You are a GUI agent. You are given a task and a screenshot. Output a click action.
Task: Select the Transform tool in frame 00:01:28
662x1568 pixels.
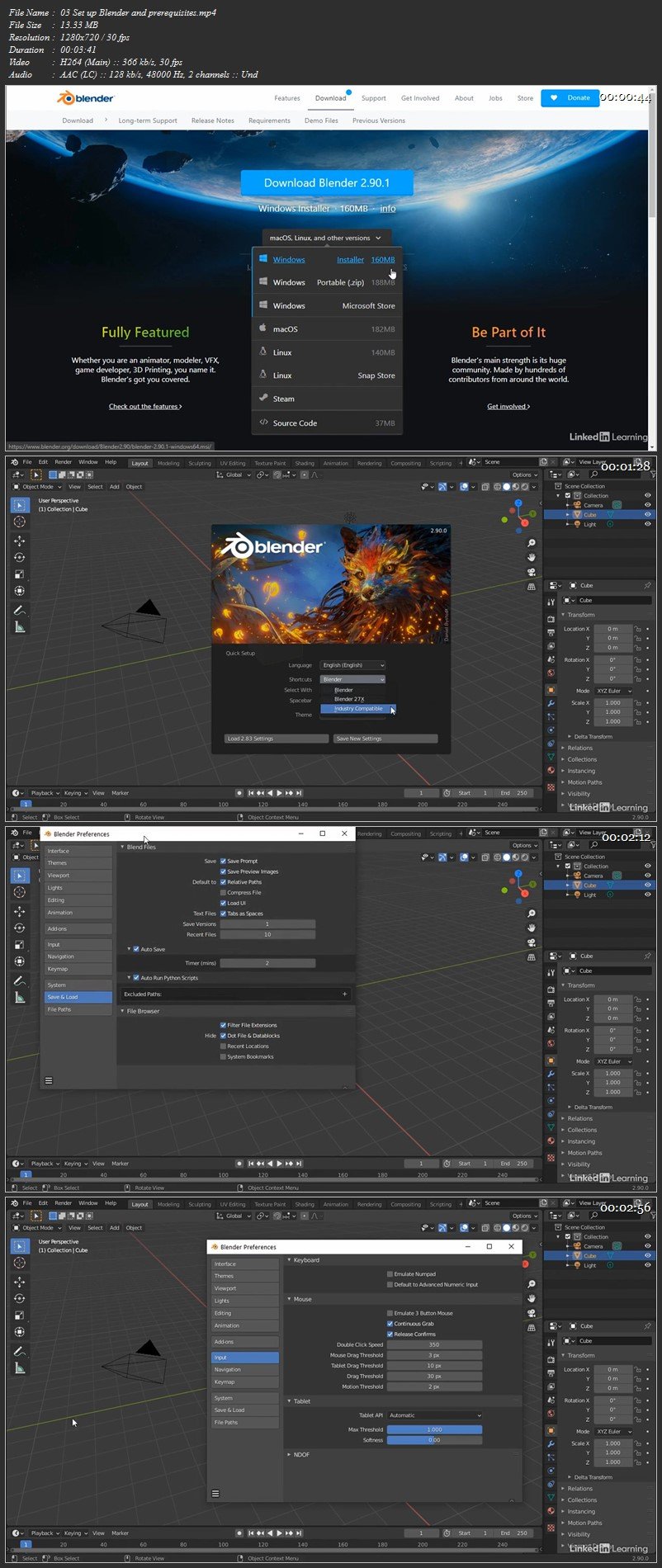click(x=20, y=591)
